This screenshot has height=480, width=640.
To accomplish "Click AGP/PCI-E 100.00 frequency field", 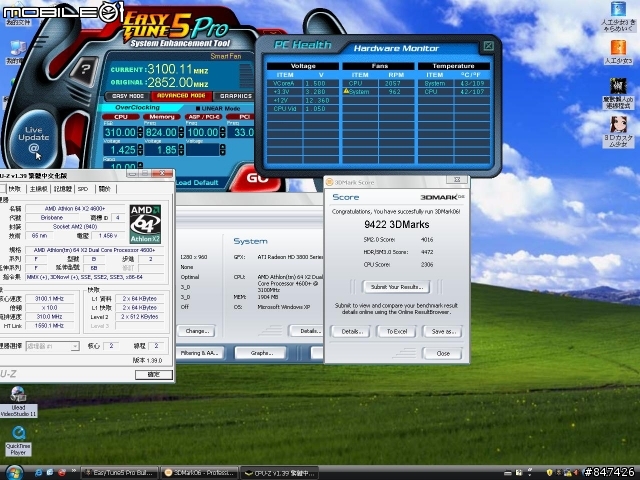I will pos(202,132).
